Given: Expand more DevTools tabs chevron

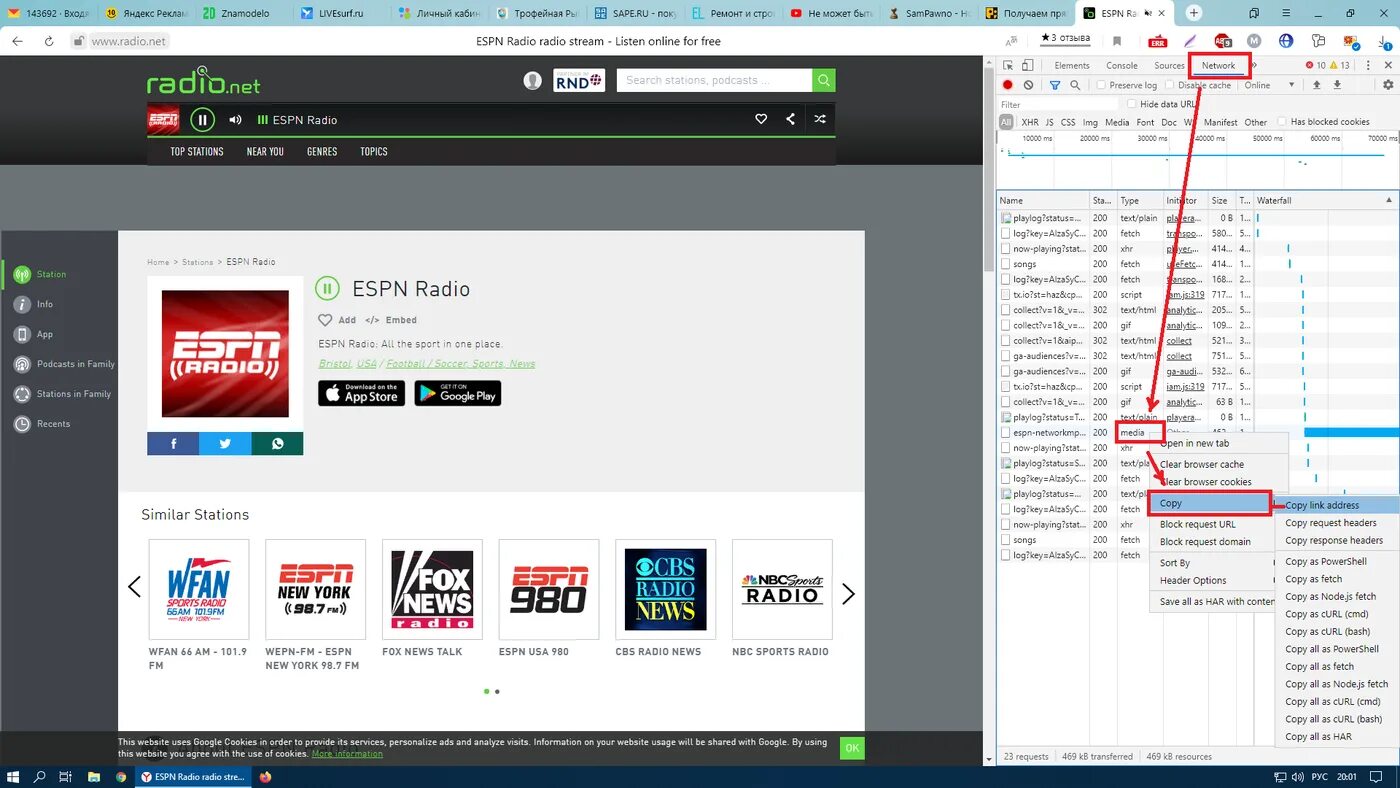Looking at the screenshot, I should coord(1254,65).
